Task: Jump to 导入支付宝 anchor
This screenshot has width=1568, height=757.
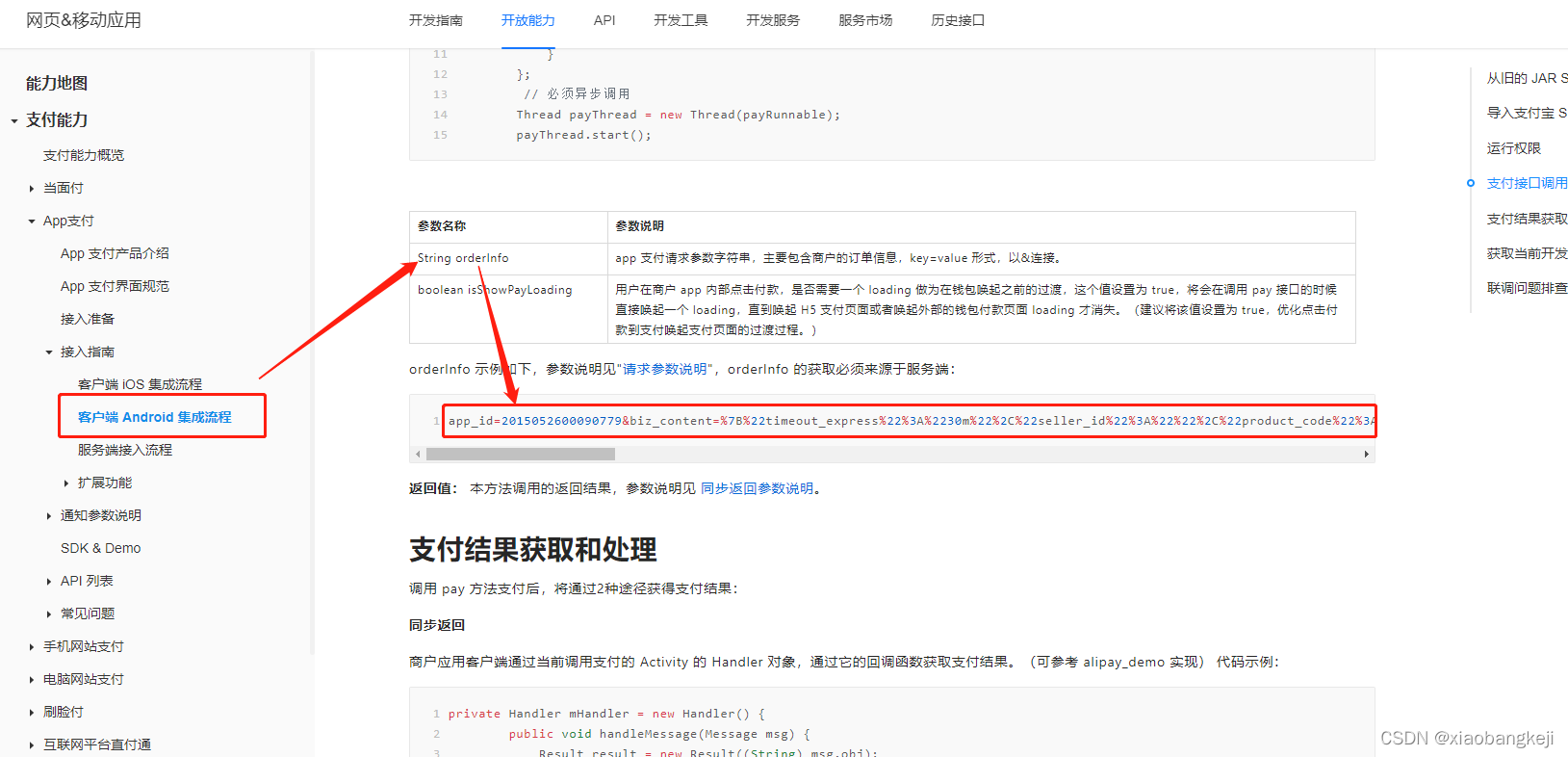Action: tap(1528, 113)
